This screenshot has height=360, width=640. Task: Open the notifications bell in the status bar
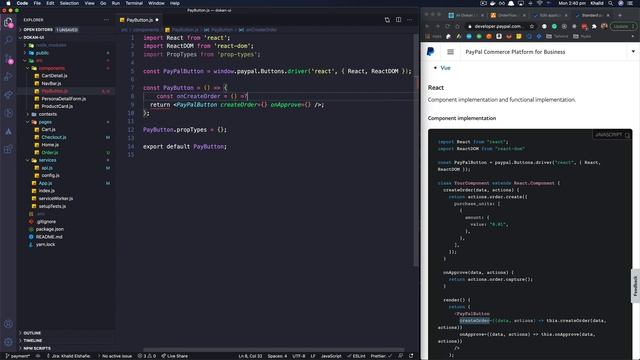(411, 356)
